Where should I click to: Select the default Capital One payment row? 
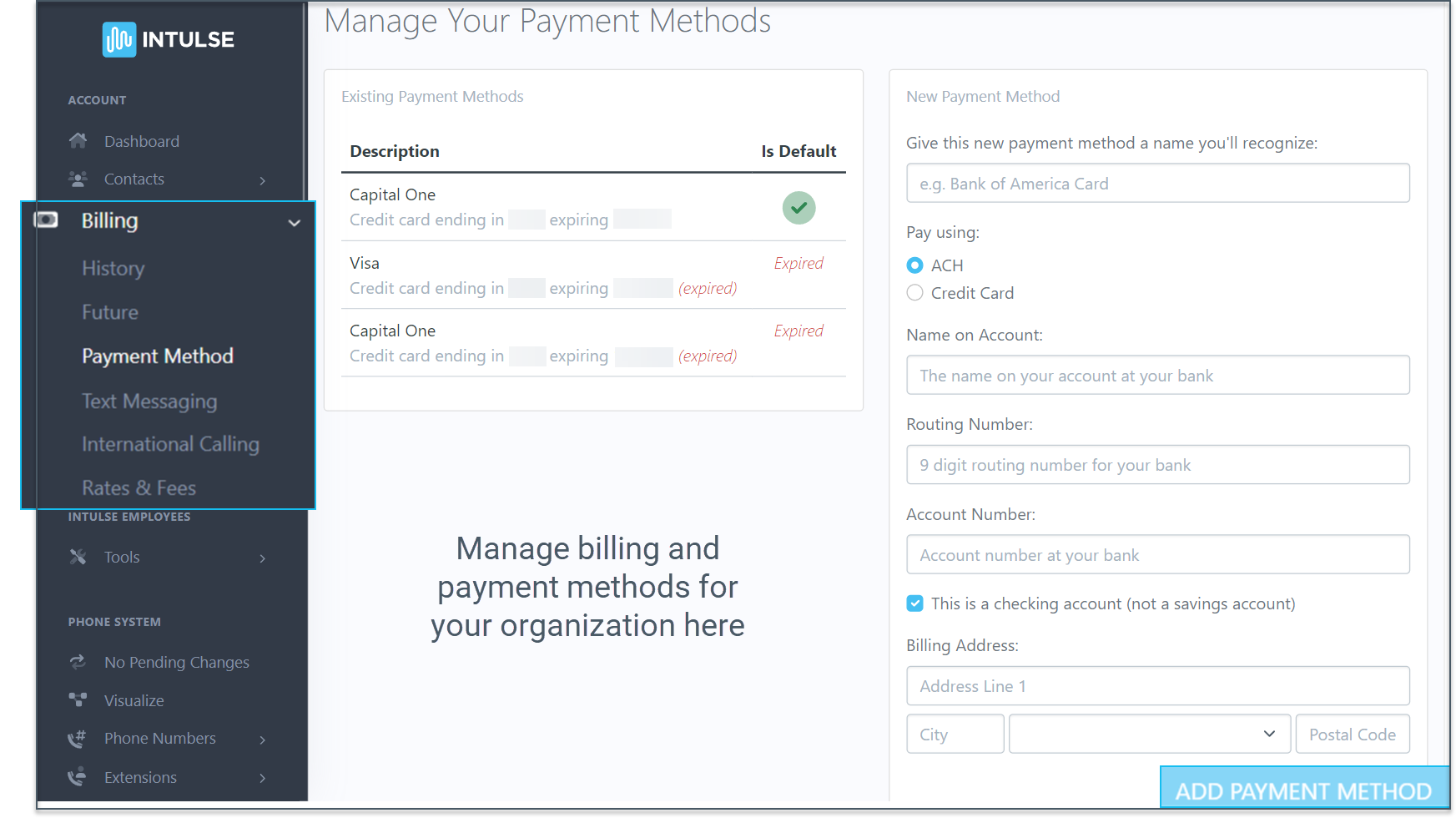click(x=593, y=207)
